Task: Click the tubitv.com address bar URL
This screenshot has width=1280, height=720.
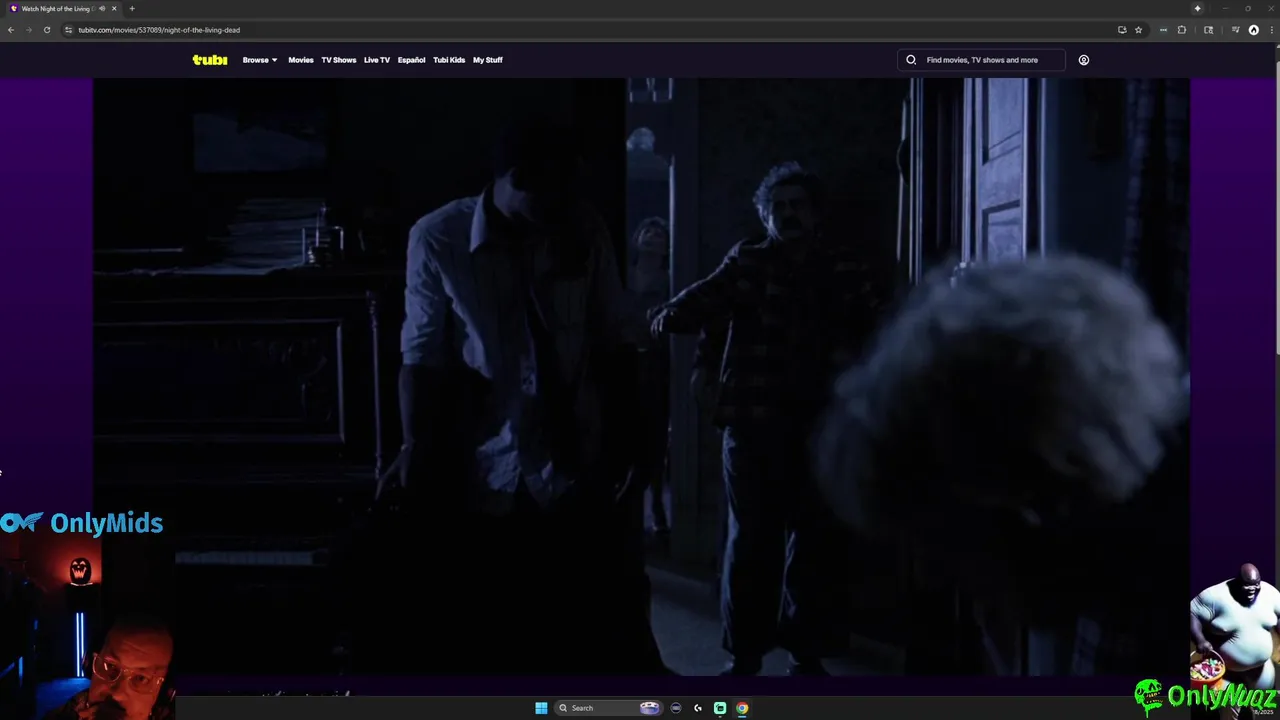Action: coord(159,30)
